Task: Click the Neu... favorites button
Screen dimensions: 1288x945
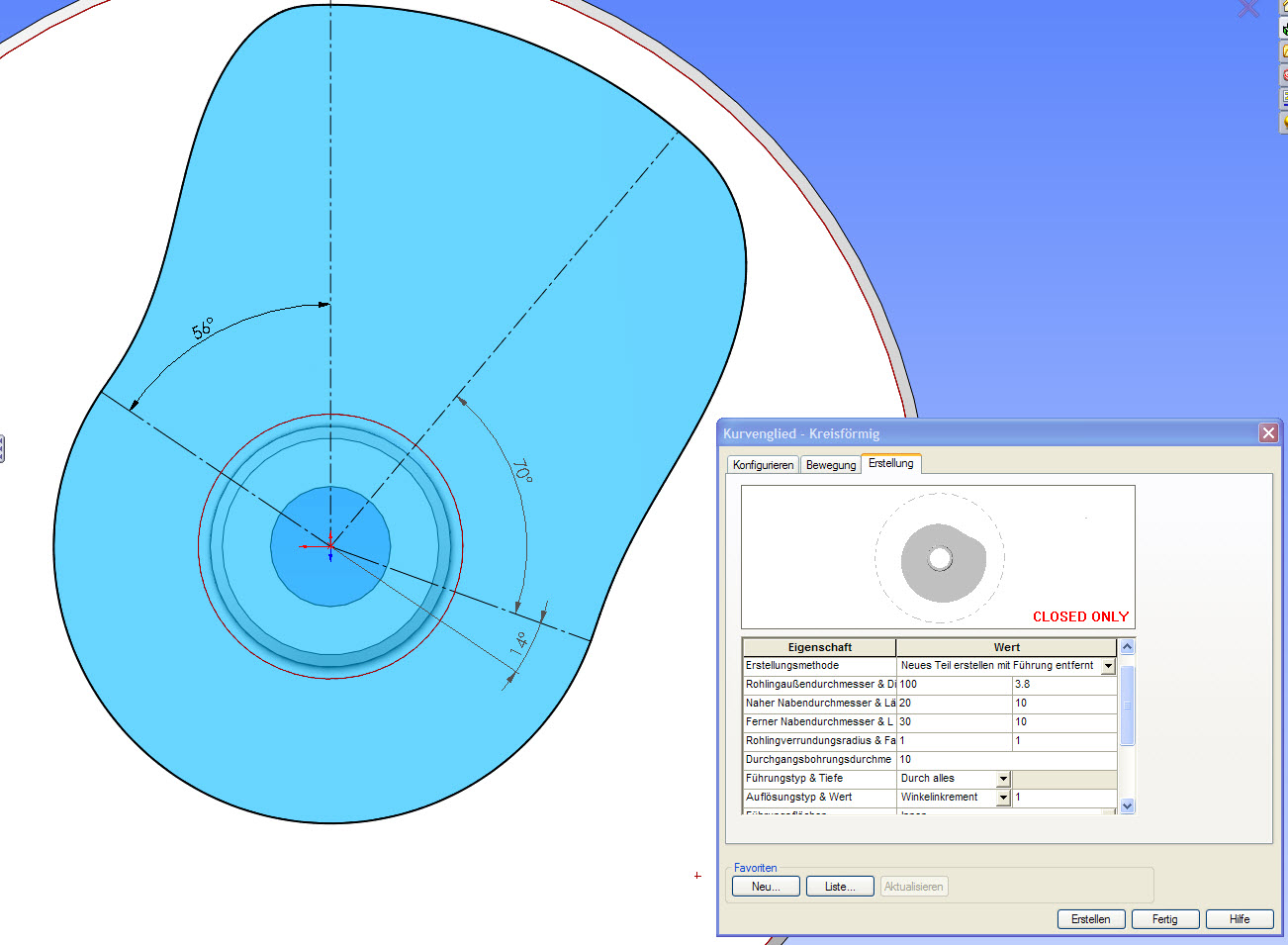Action: (x=766, y=887)
